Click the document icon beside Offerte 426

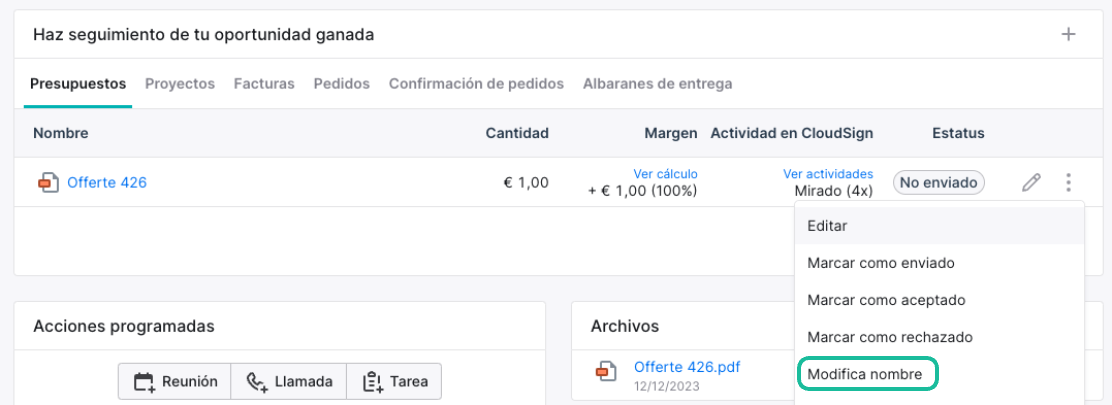pos(48,183)
